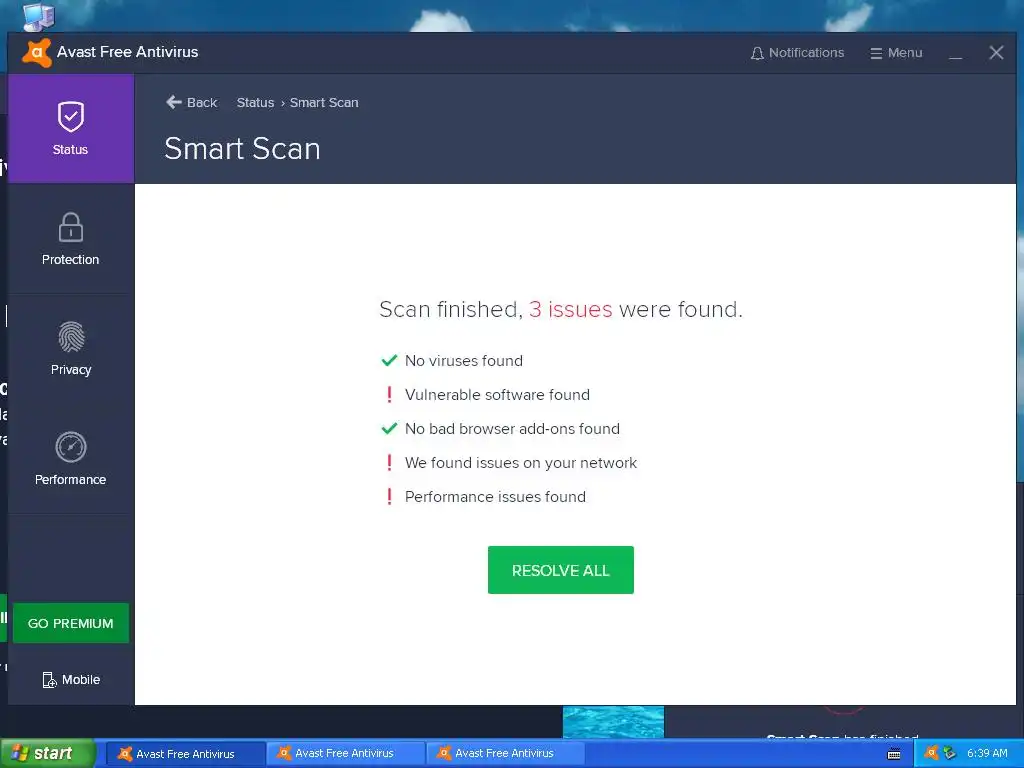
Task: Click the Avast logo in title bar
Action: (x=37, y=53)
